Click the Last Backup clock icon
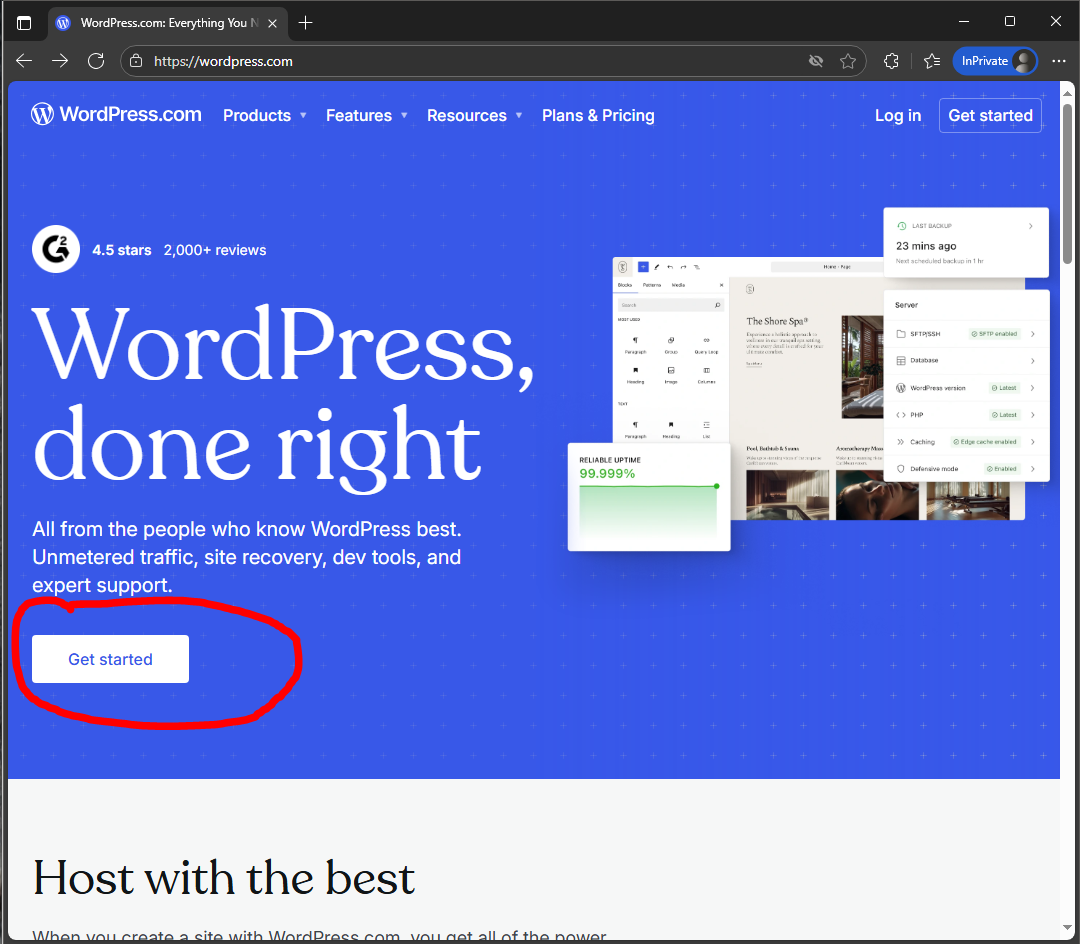The width and height of the screenshot is (1080, 944). [x=902, y=226]
